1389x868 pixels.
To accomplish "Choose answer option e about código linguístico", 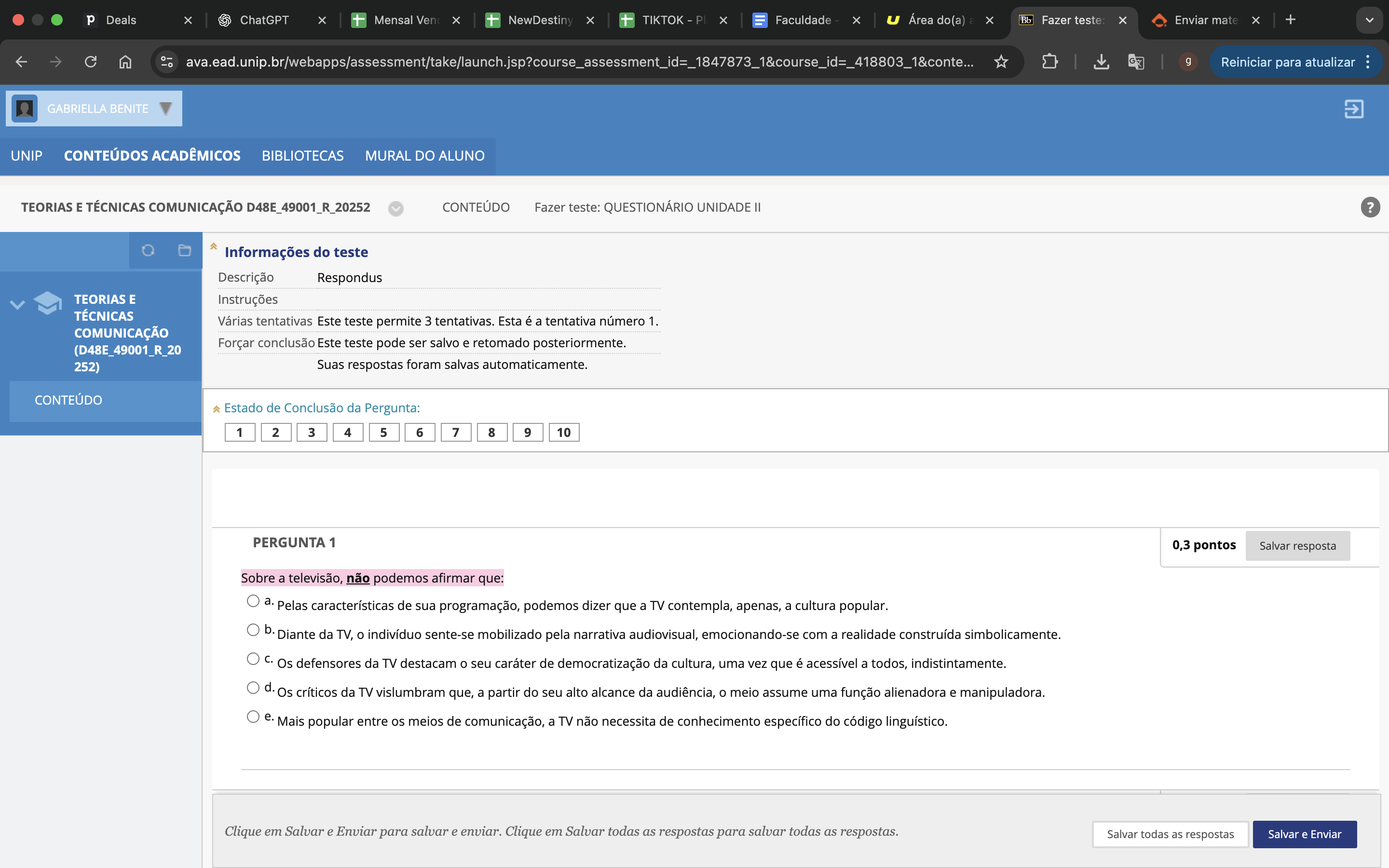I will (x=253, y=717).
